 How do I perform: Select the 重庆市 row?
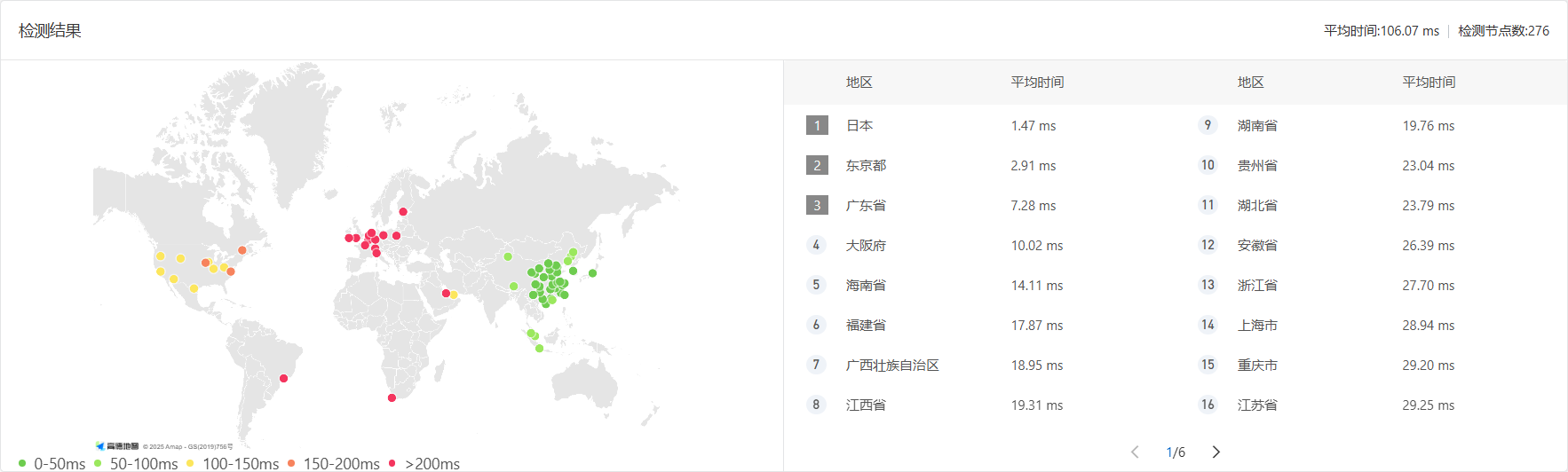click(1371, 365)
